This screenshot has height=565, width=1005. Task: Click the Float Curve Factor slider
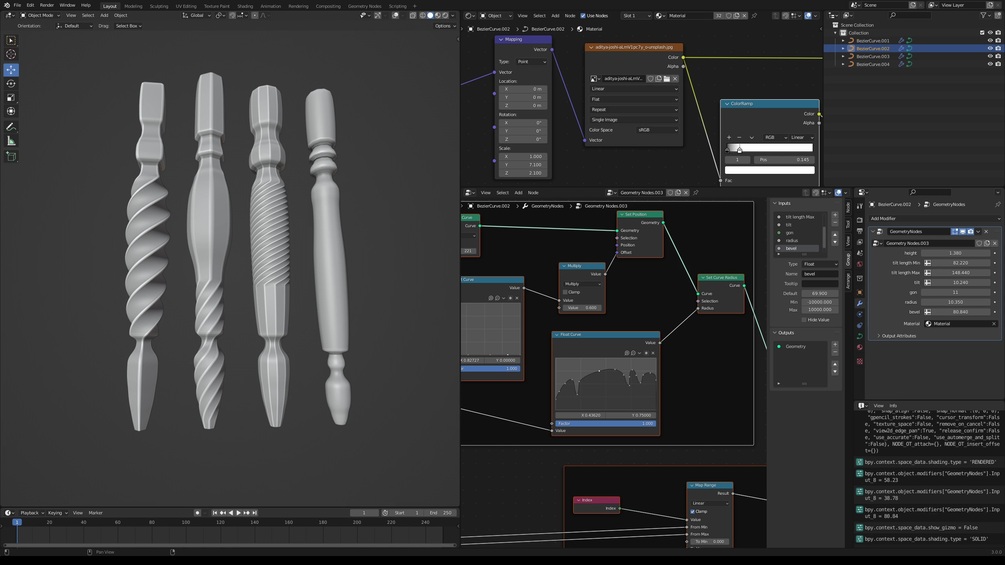[606, 423]
